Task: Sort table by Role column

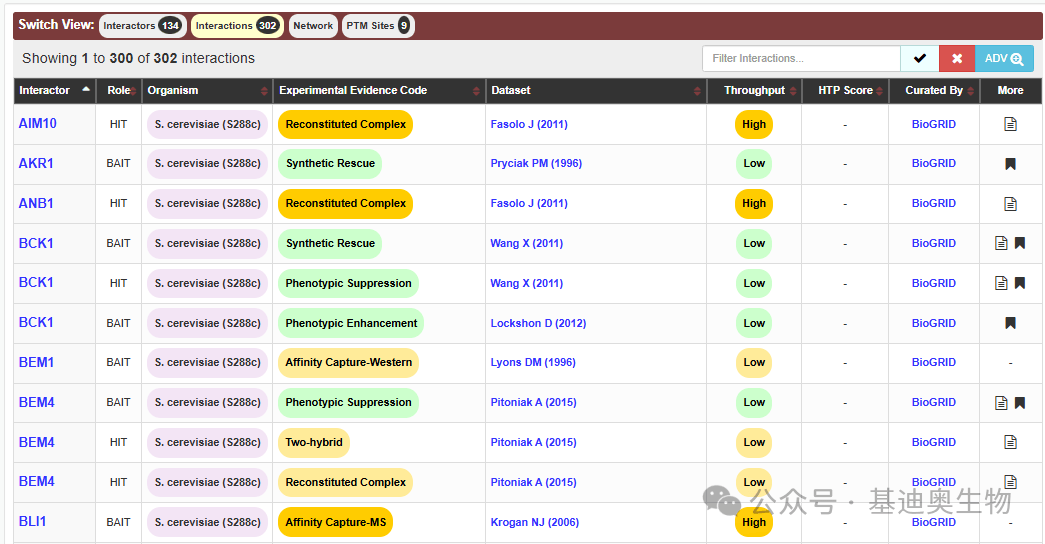Action: click(119, 91)
